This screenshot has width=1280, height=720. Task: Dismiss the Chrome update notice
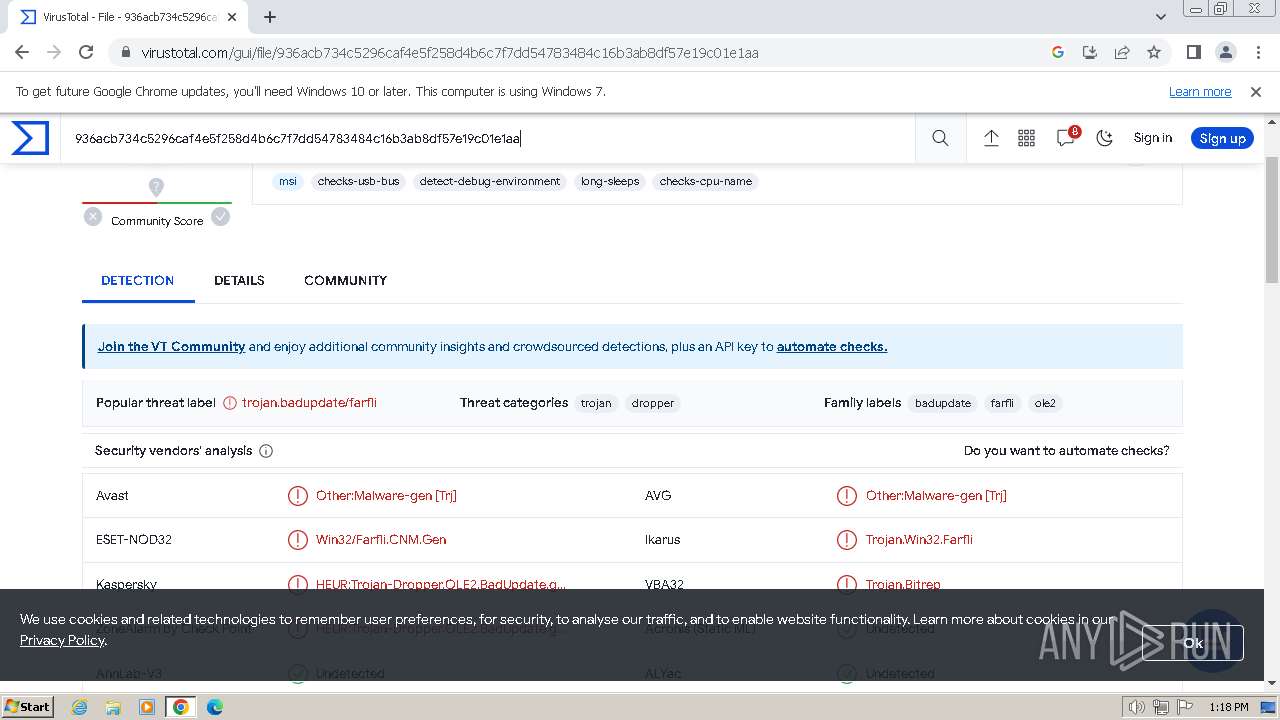[x=1256, y=91]
